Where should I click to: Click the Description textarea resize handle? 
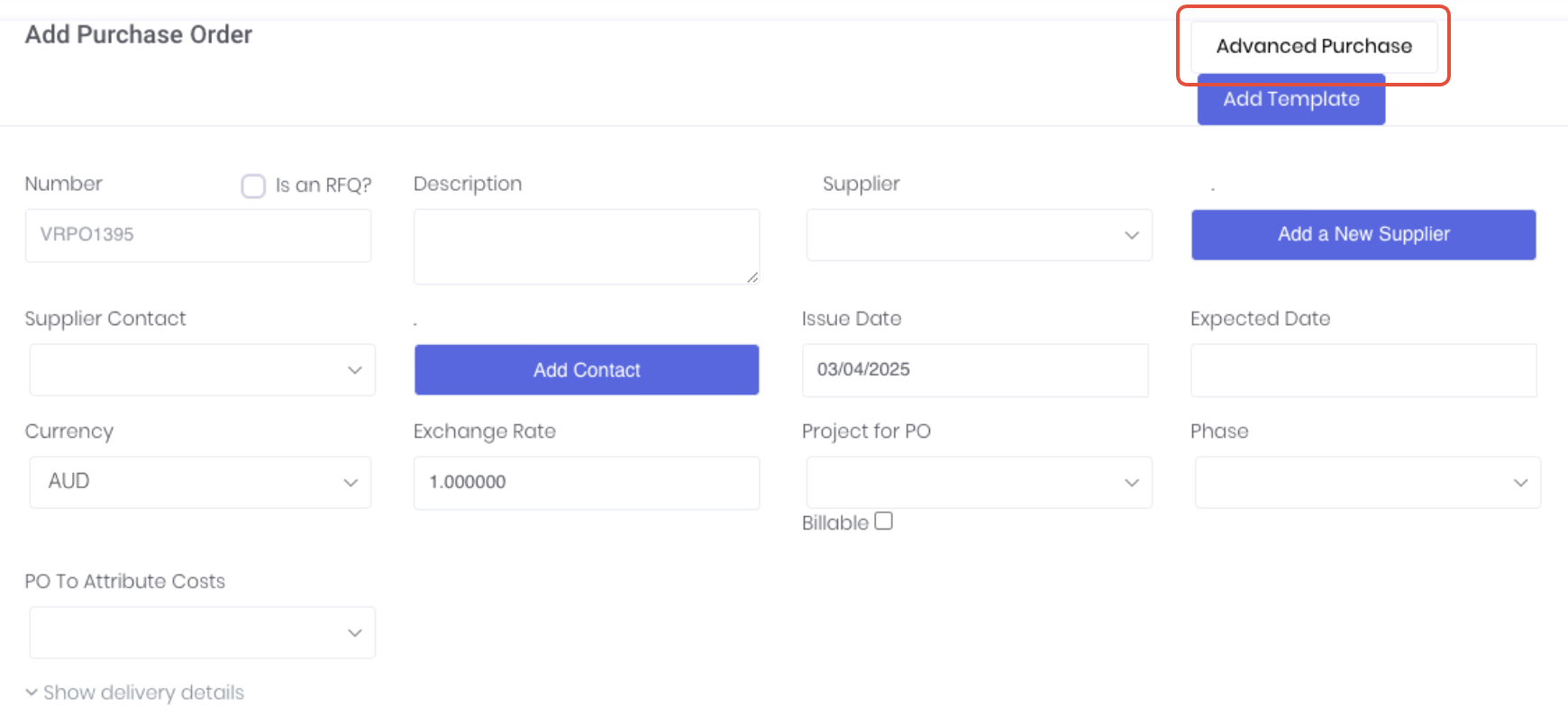pos(752,277)
